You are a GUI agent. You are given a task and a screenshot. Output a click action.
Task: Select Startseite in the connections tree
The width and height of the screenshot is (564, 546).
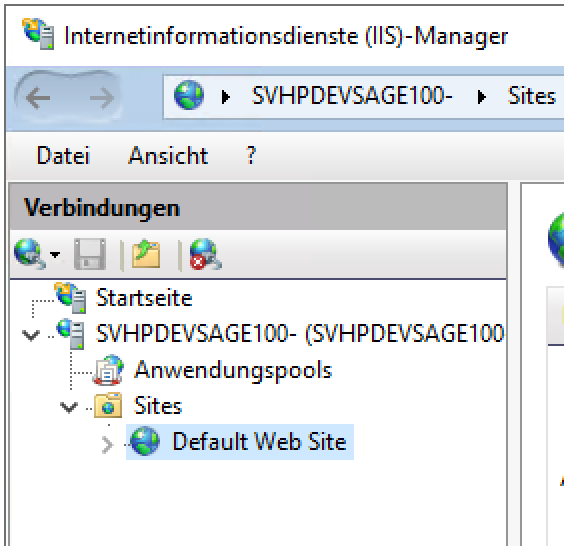click(x=144, y=298)
